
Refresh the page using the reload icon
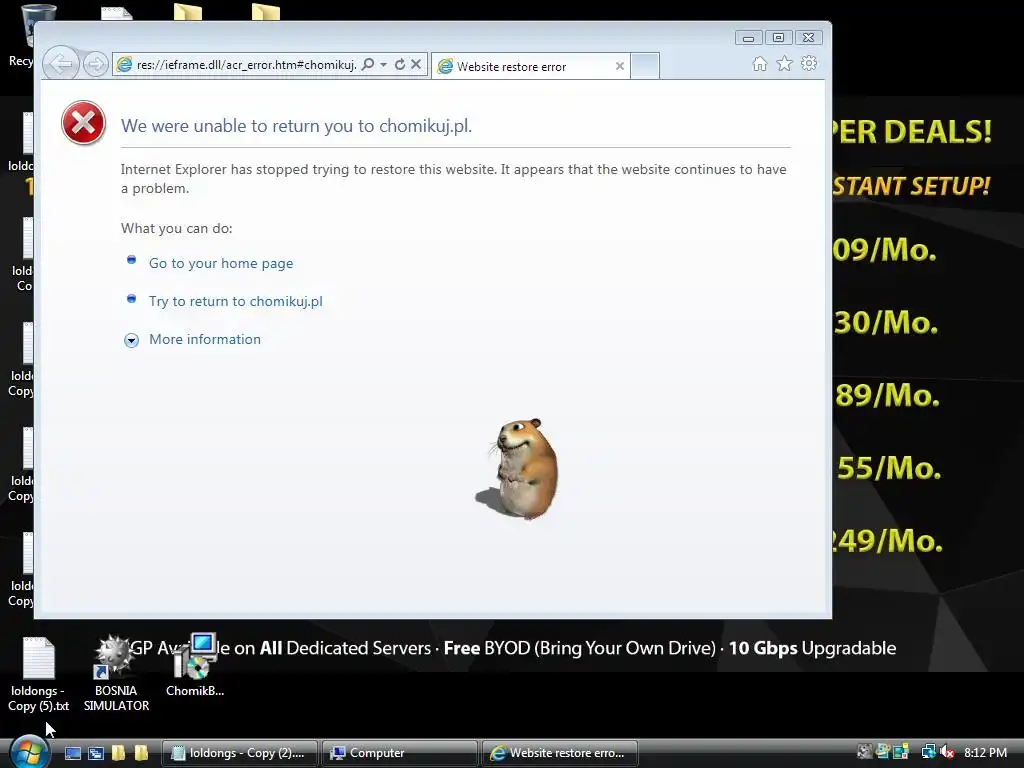click(x=400, y=64)
